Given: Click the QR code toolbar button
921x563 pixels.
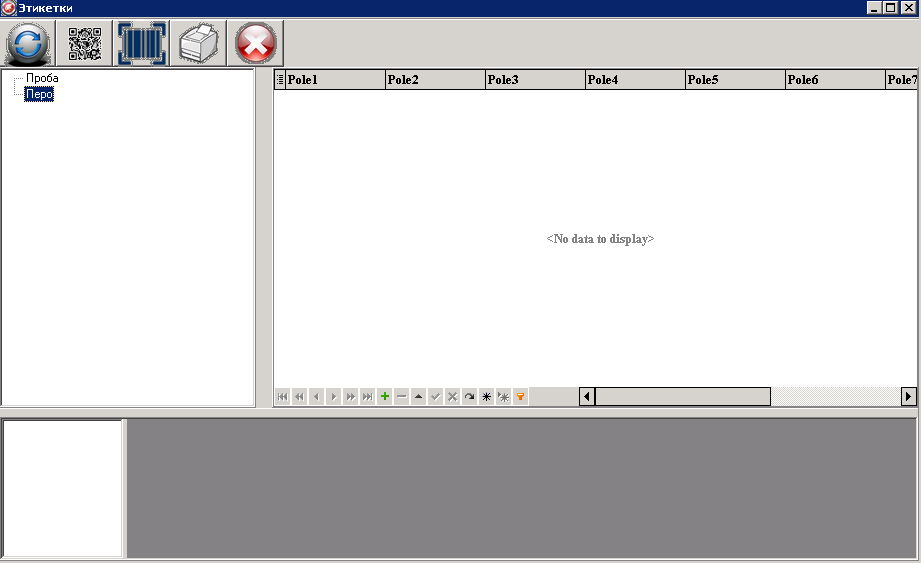Looking at the screenshot, I should (85, 44).
